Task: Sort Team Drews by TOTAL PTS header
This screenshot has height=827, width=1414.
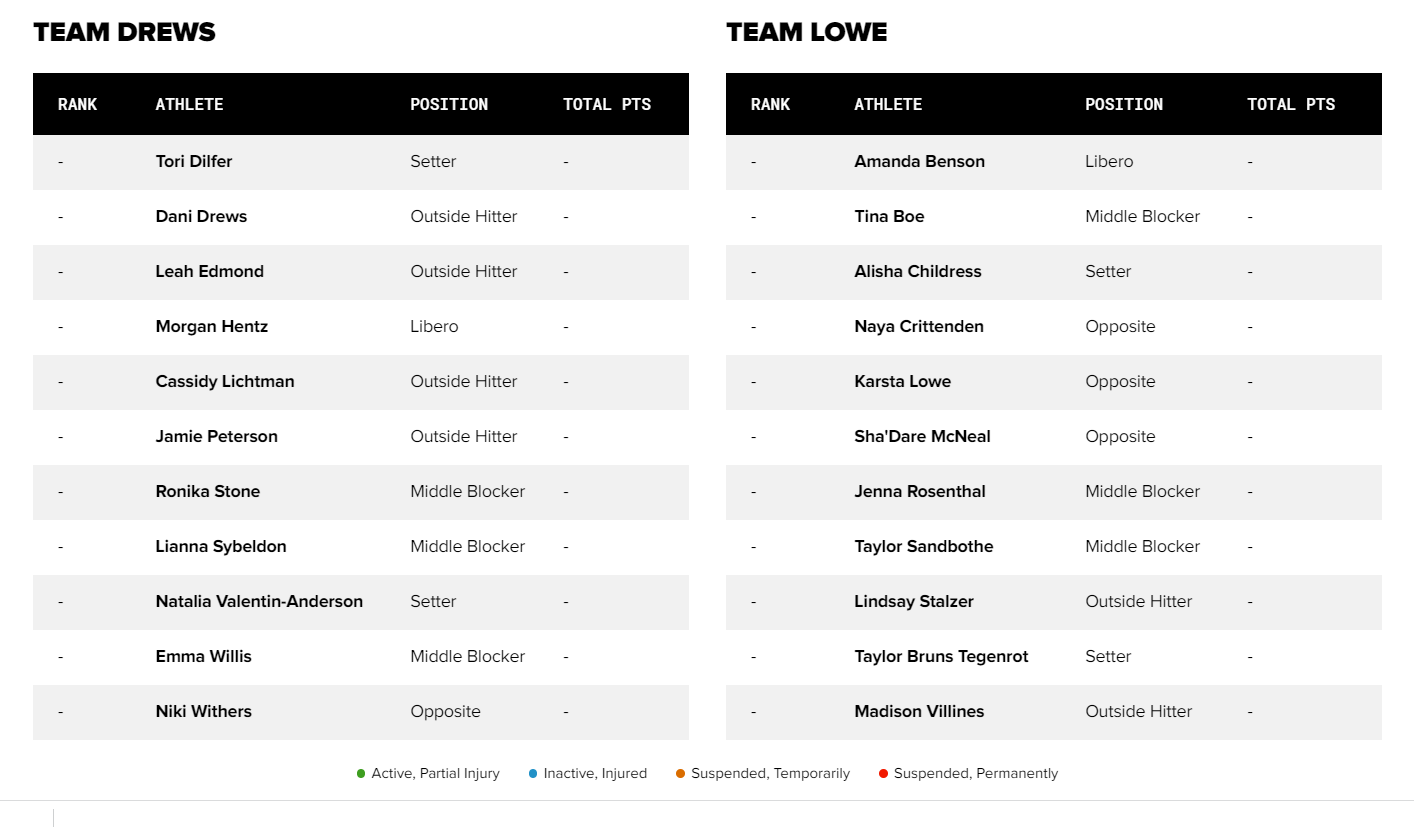Action: (x=607, y=104)
